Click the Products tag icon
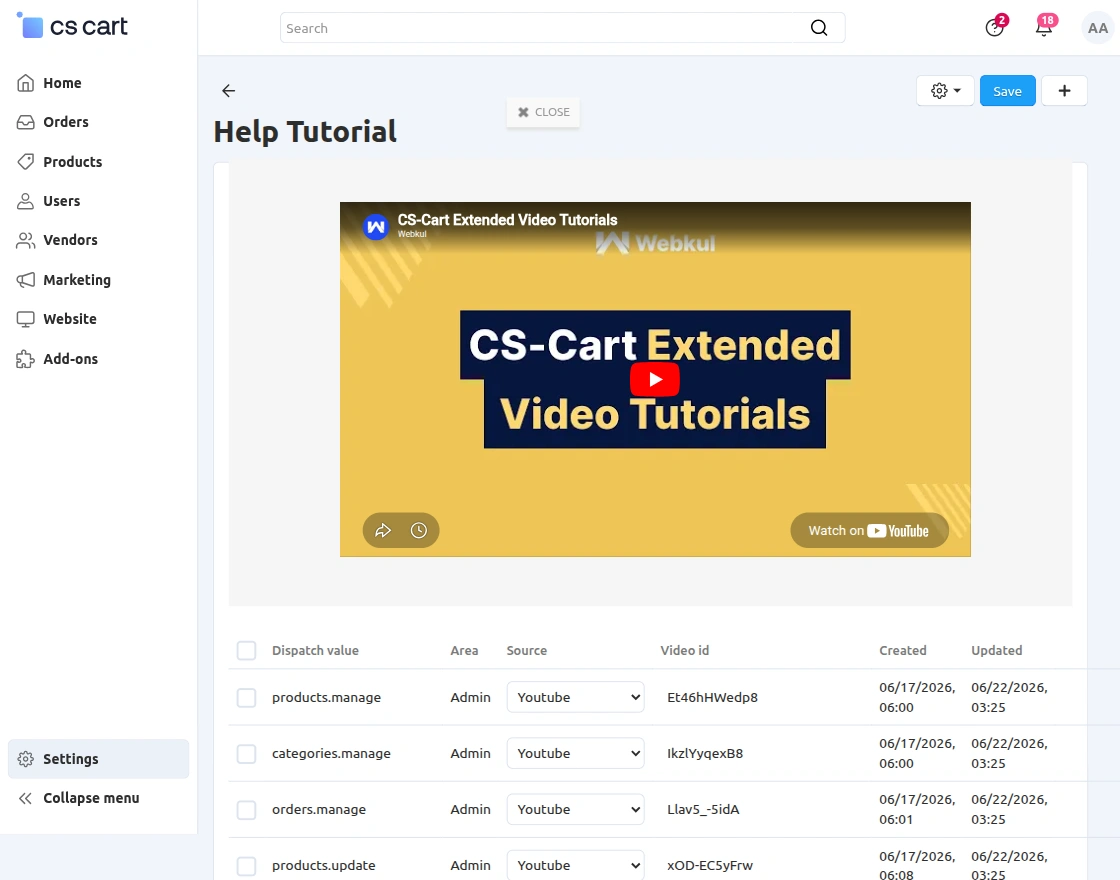Screen dimensions: 1120x880 [26, 161]
